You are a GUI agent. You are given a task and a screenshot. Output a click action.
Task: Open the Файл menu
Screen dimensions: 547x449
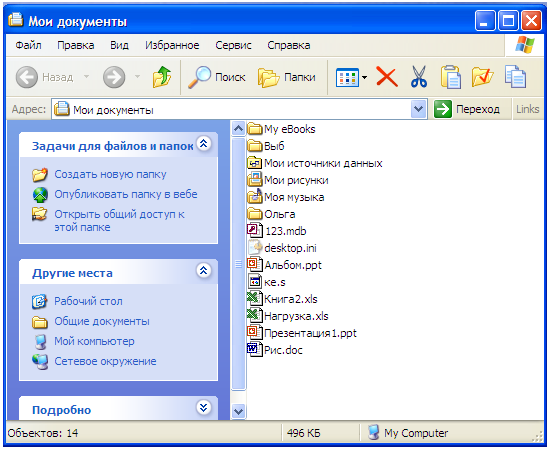point(29,45)
